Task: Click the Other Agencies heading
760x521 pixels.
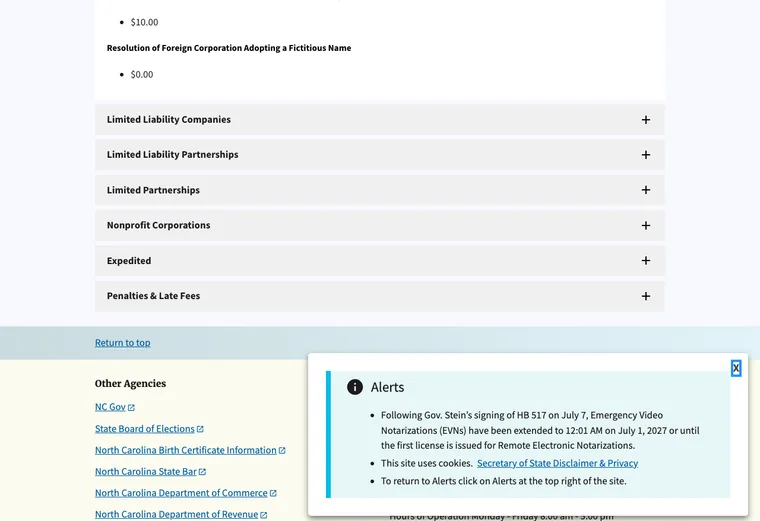Action: [x=130, y=383]
